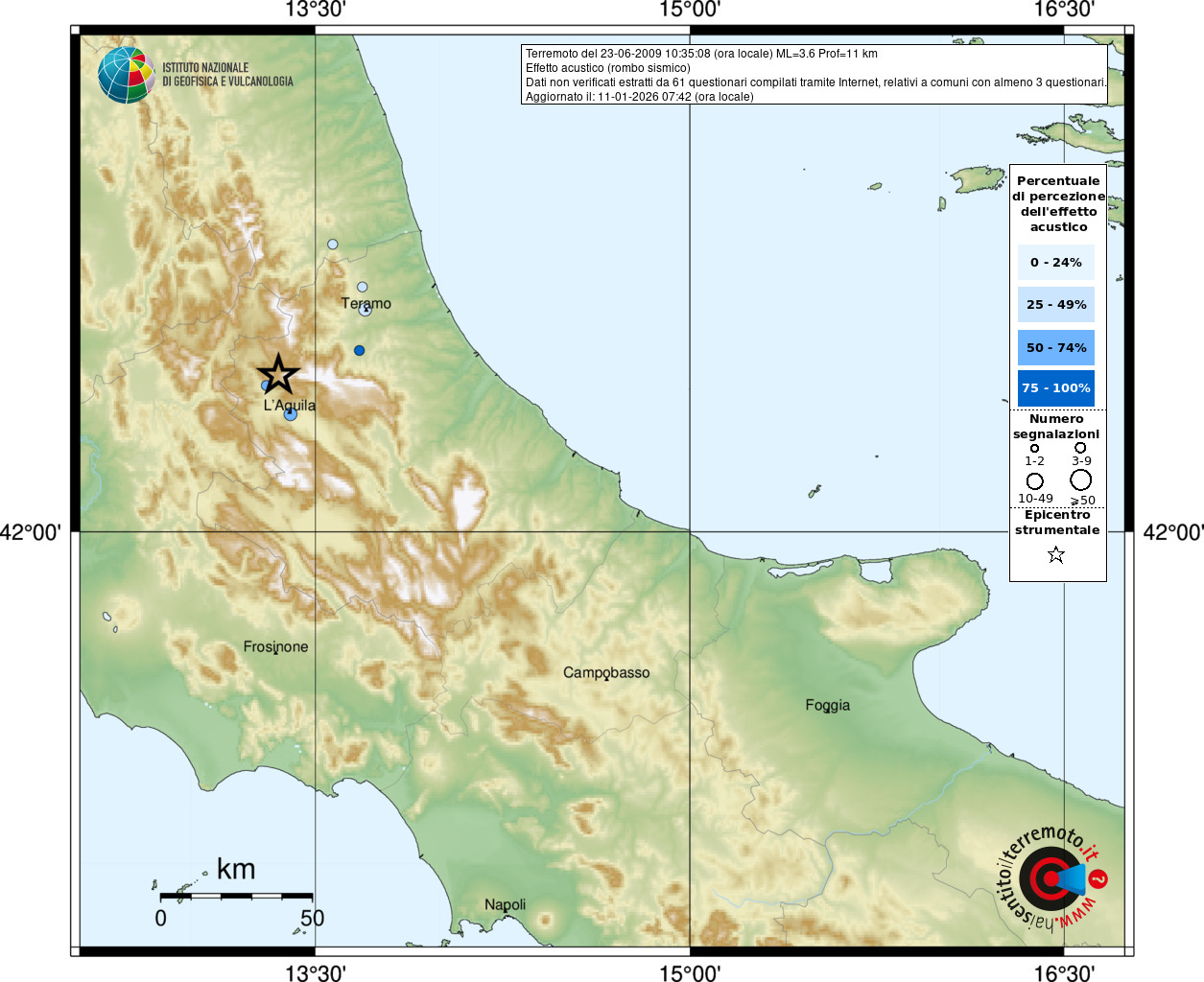Click the 'Percentuale di percezione dell'effetto acustico' legend title
The height and width of the screenshot is (982, 1204).
pos(1058,203)
